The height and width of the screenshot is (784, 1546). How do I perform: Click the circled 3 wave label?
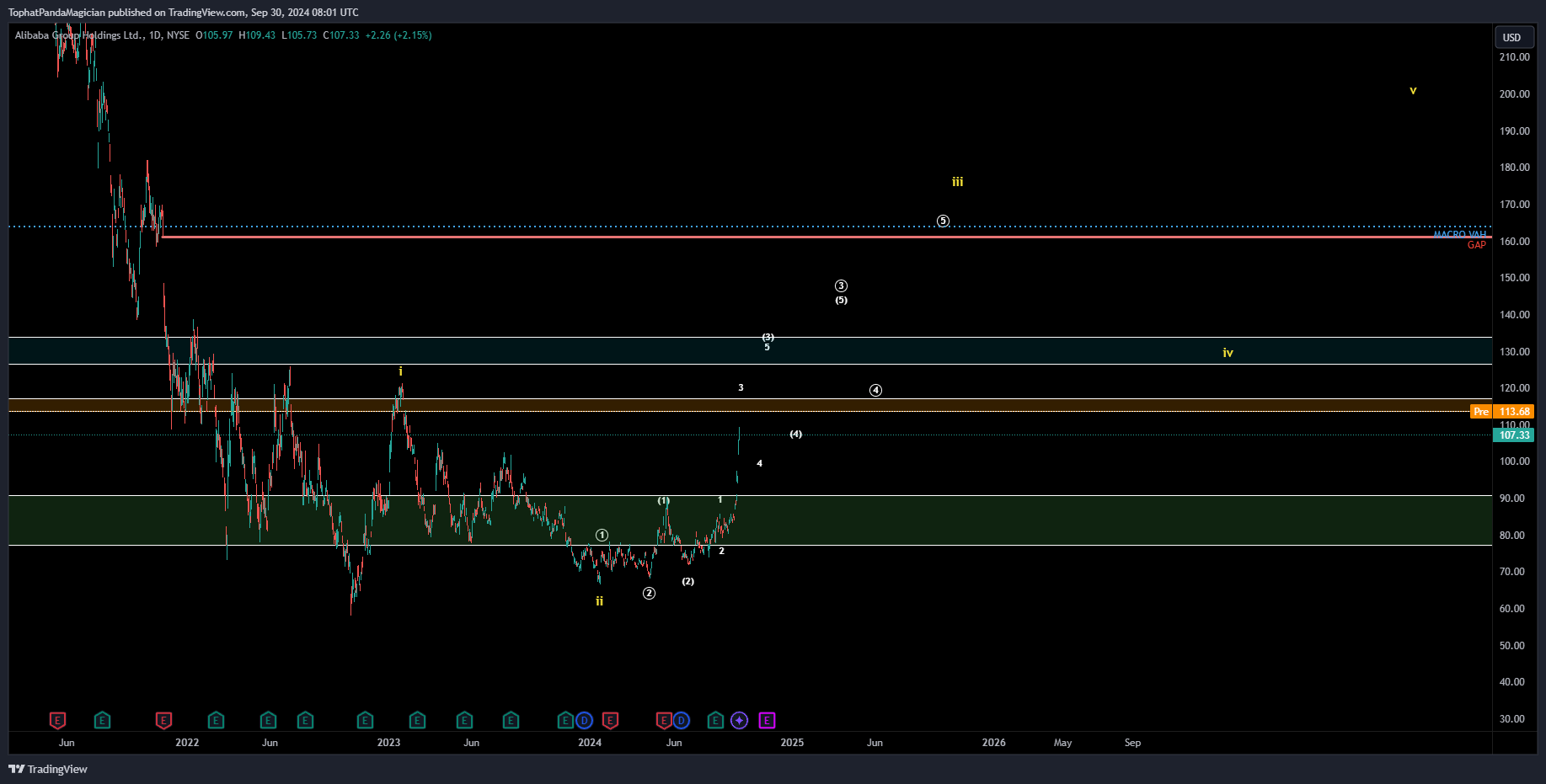coord(841,286)
